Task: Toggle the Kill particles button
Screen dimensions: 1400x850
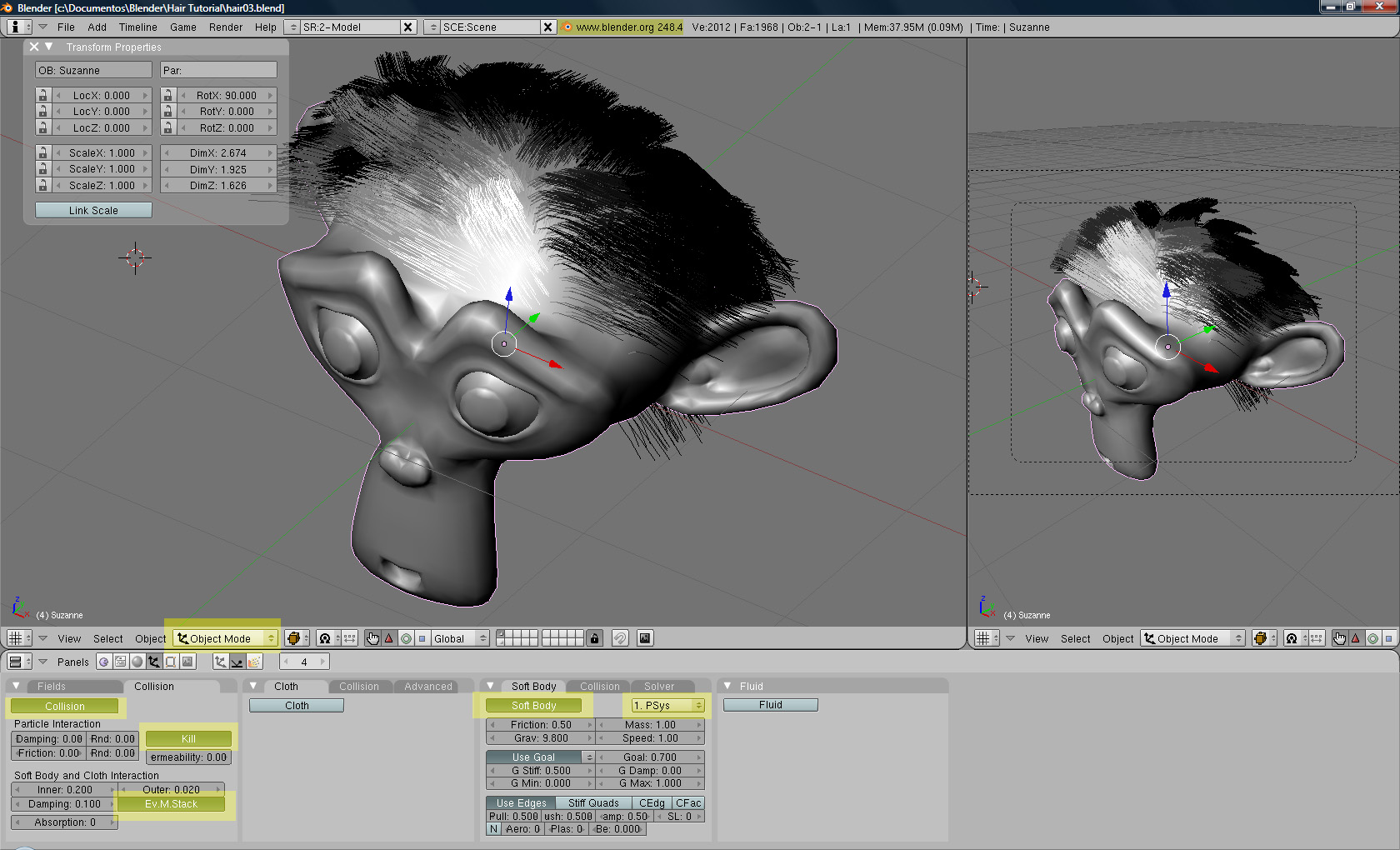Action: pyautogui.click(x=188, y=738)
